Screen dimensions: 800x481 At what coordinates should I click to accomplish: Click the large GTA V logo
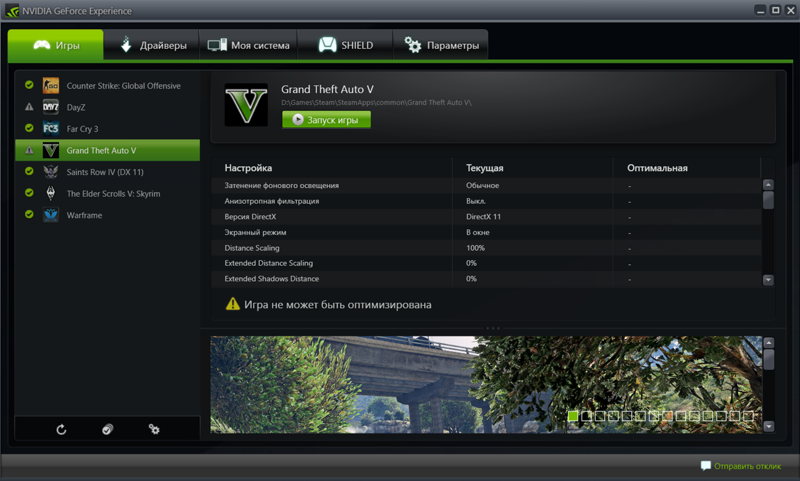246,105
